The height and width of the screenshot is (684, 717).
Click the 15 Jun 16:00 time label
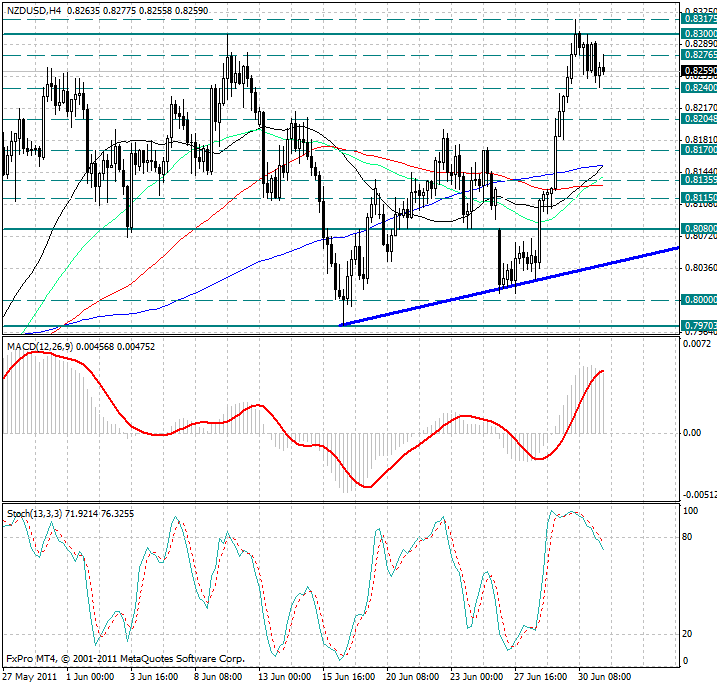pos(348,677)
